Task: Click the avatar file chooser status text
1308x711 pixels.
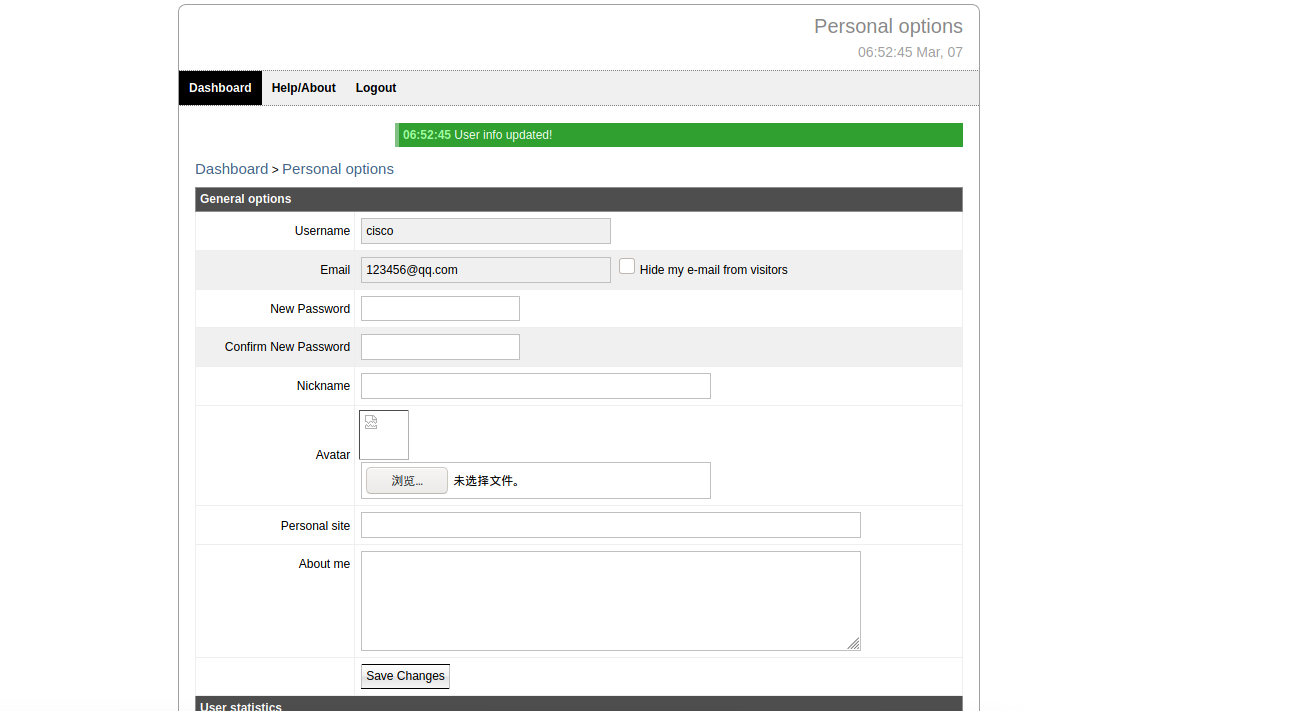Action: point(487,481)
